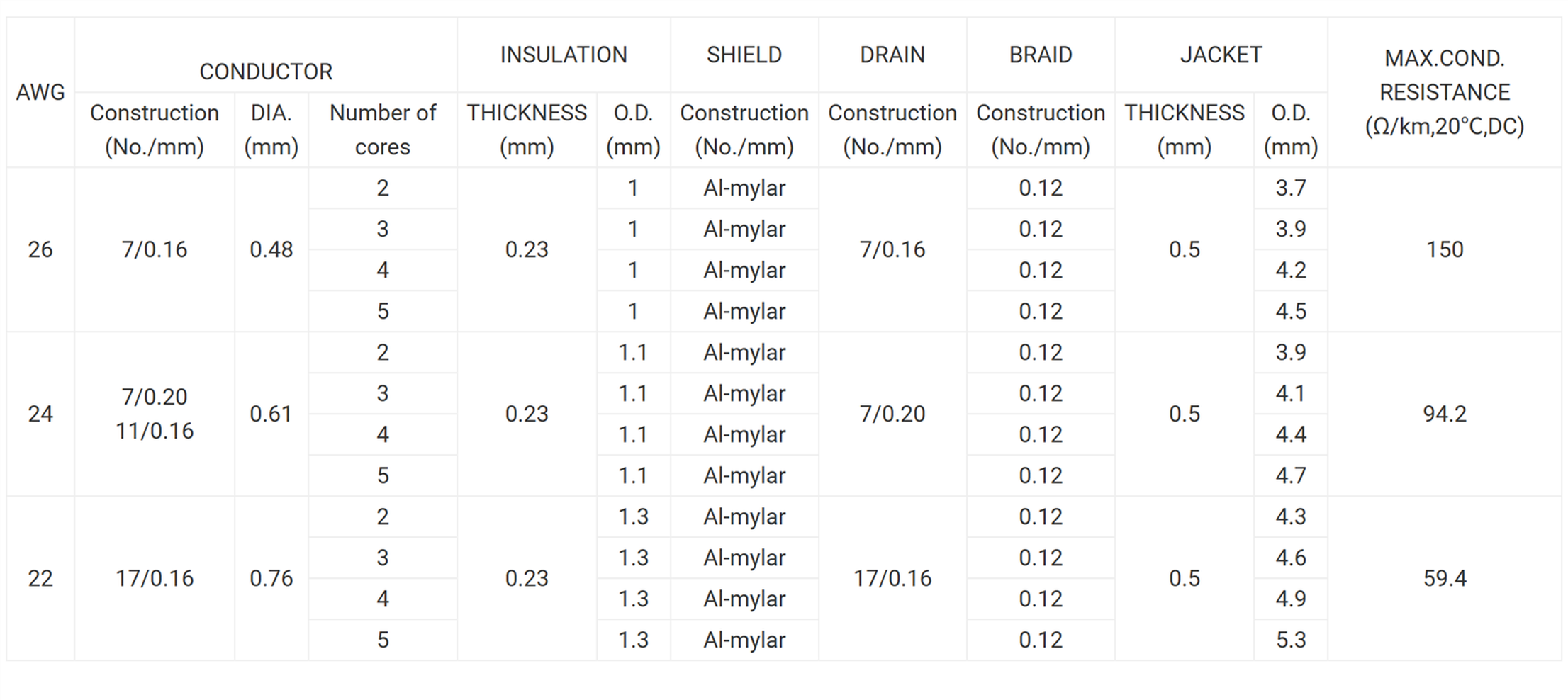Viewport: 1568px width, 700px height.
Task: Click the AWG column header
Action: (40, 92)
